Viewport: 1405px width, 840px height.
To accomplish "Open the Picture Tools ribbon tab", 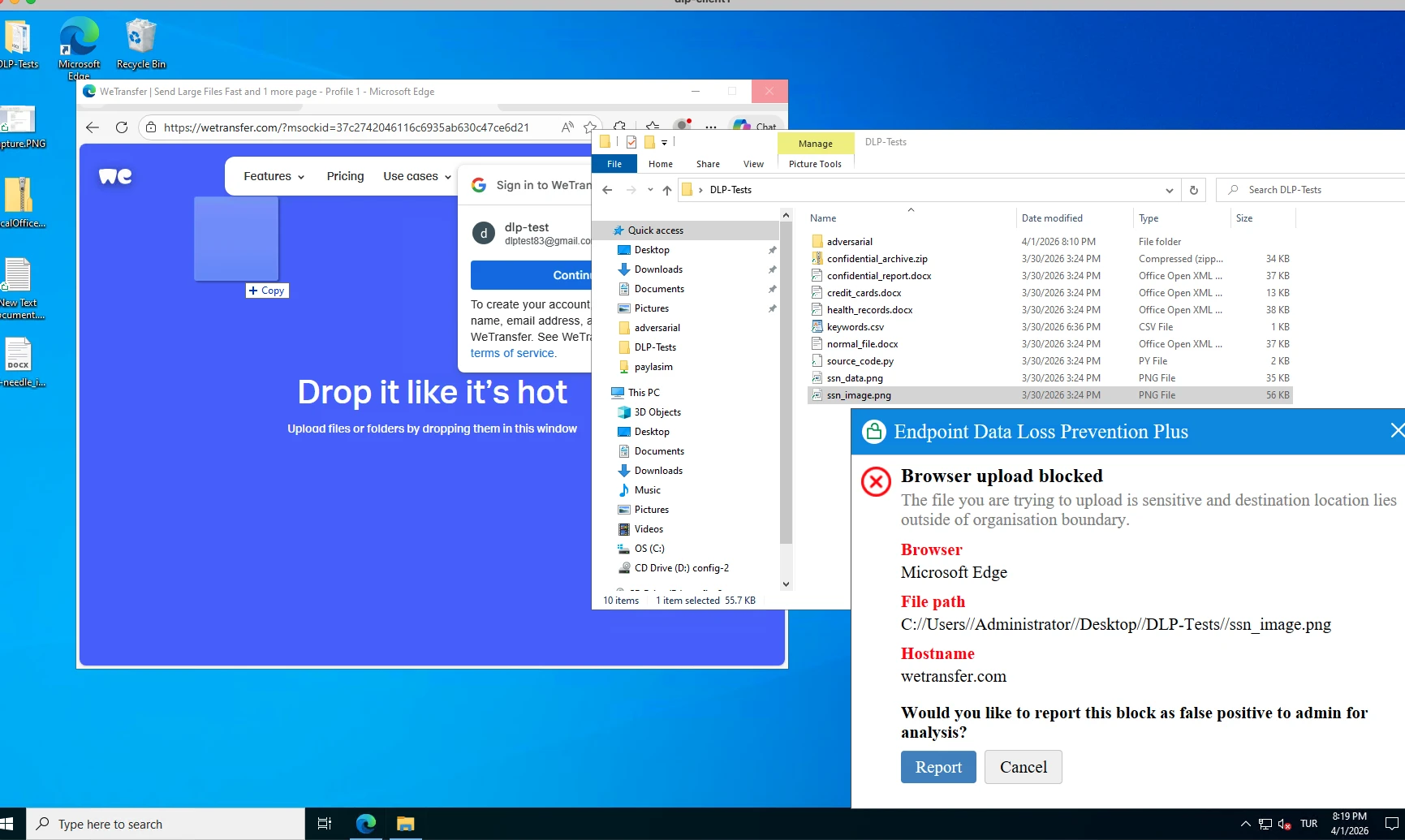I will pyautogui.click(x=815, y=164).
